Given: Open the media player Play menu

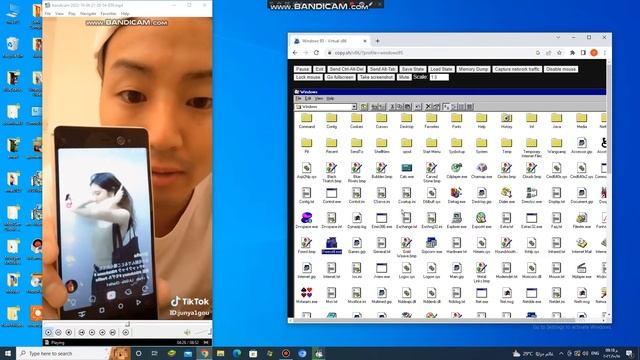Looking at the screenshot, I should pyautogui.click(x=72, y=13).
